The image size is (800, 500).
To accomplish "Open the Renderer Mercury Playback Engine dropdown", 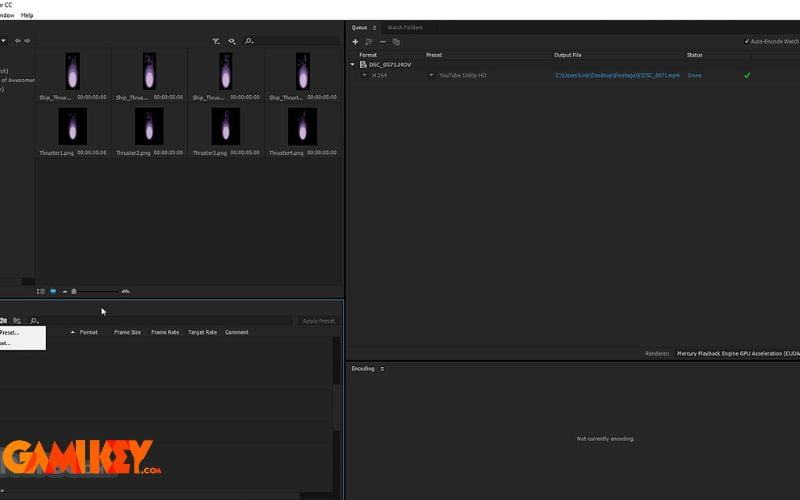I will pyautogui.click(x=738, y=354).
